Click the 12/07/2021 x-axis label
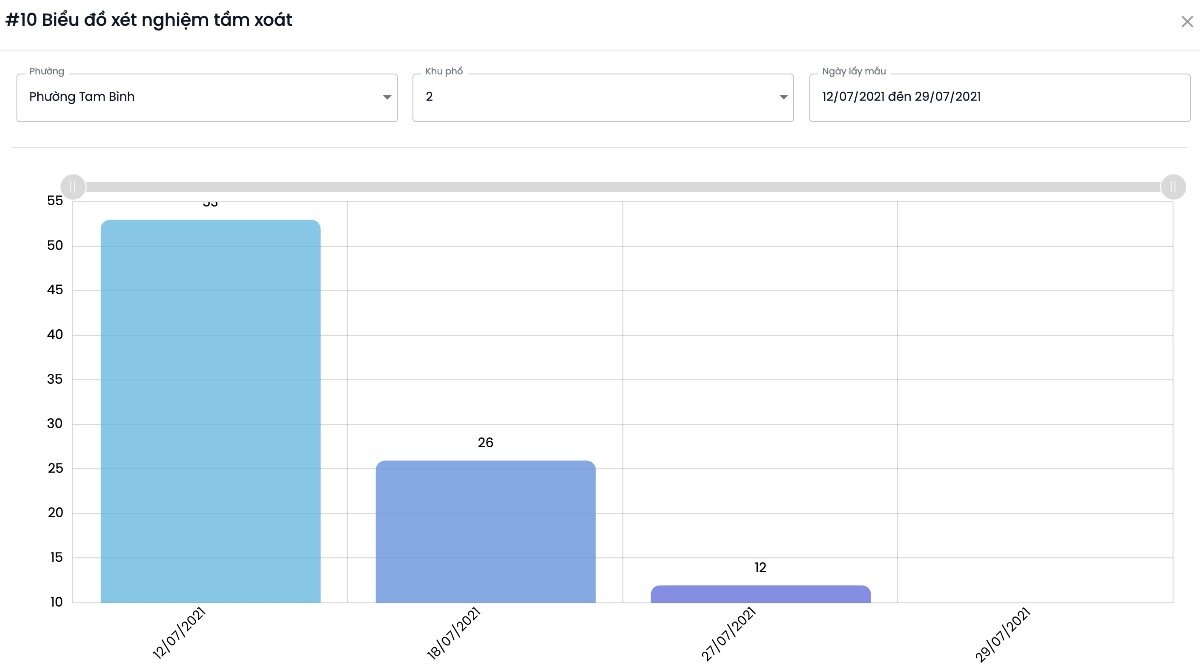Screen dimensions: 1200x669 pos(180,633)
